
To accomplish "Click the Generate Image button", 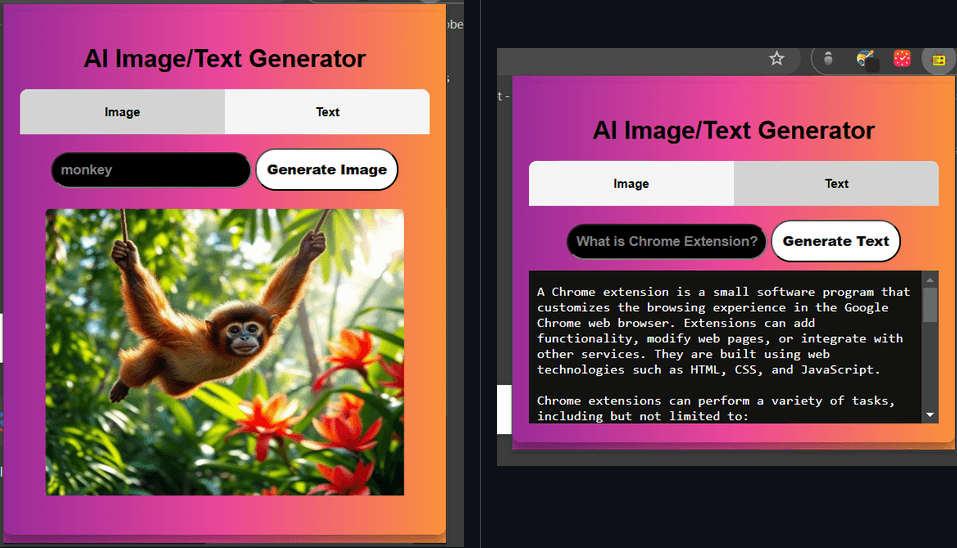I will pyautogui.click(x=327, y=170).
